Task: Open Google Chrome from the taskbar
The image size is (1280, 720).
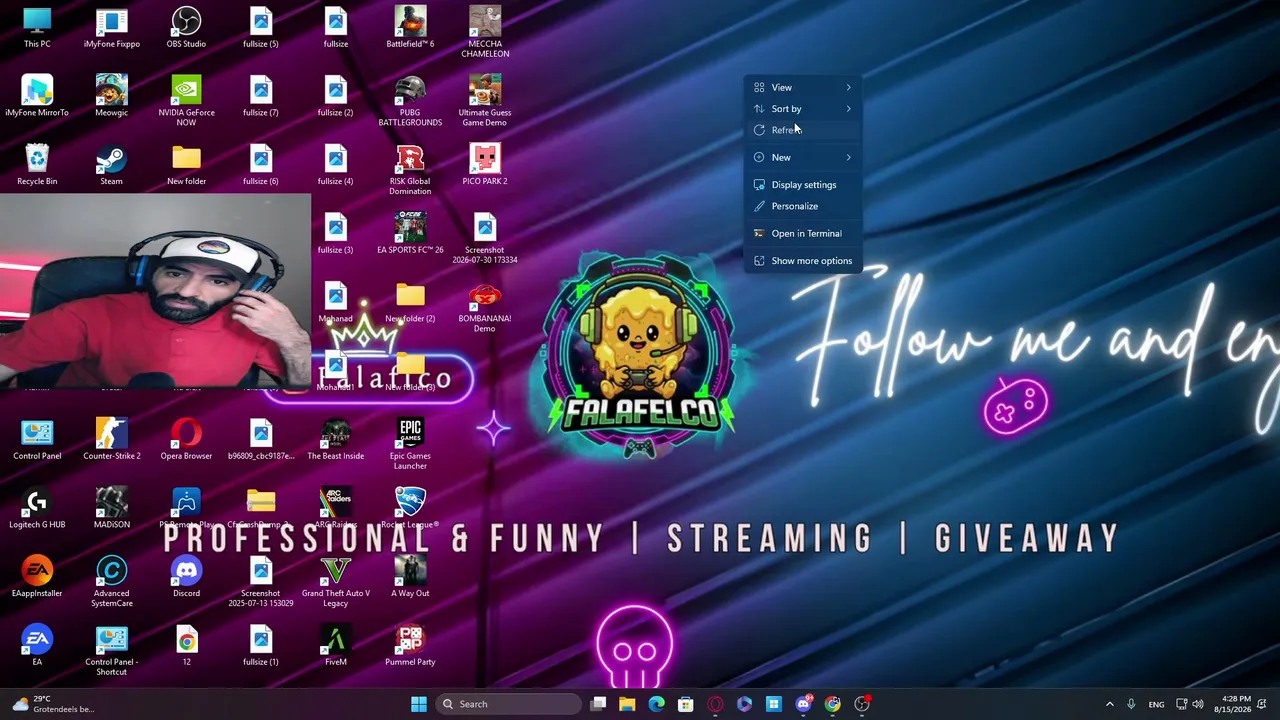Action: click(x=832, y=704)
